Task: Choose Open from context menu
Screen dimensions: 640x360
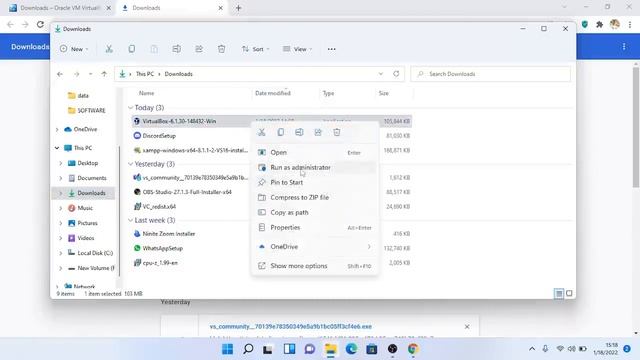Action: pyautogui.click(x=315, y=152)
